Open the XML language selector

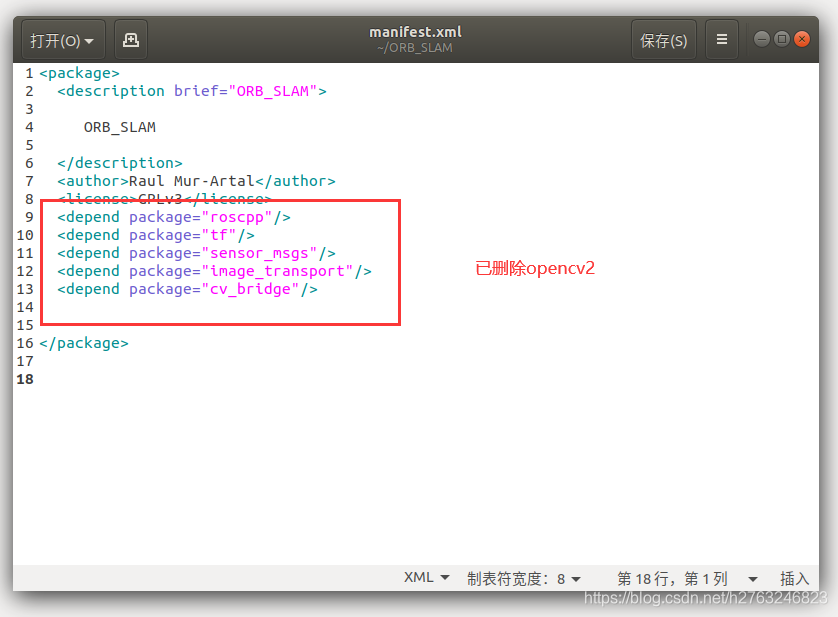pyautogui.click(x=426, y=578)
